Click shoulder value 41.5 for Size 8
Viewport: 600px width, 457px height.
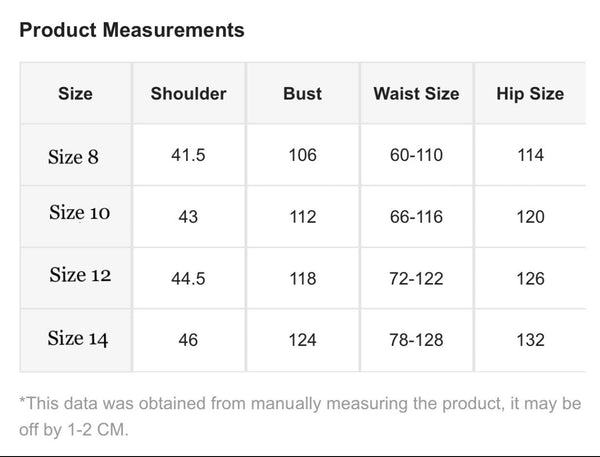[188, 155]
